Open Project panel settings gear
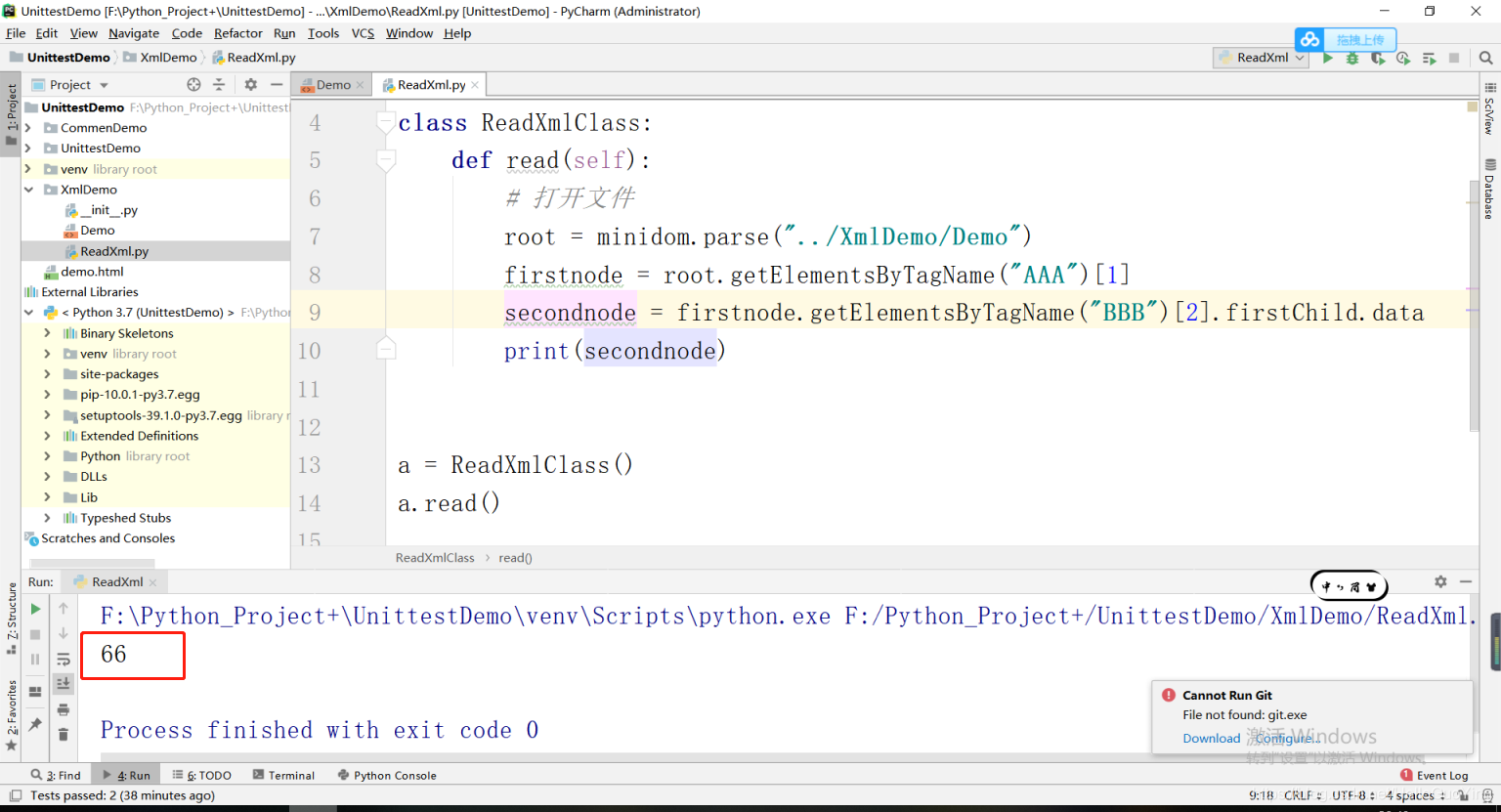 (250, 84)
